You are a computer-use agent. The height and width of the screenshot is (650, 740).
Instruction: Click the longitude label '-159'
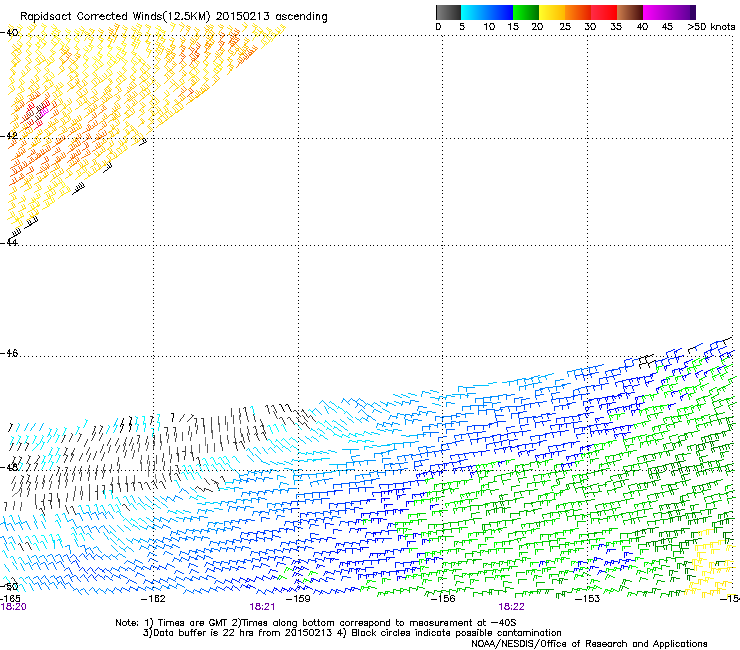click(x=298, y=599)
